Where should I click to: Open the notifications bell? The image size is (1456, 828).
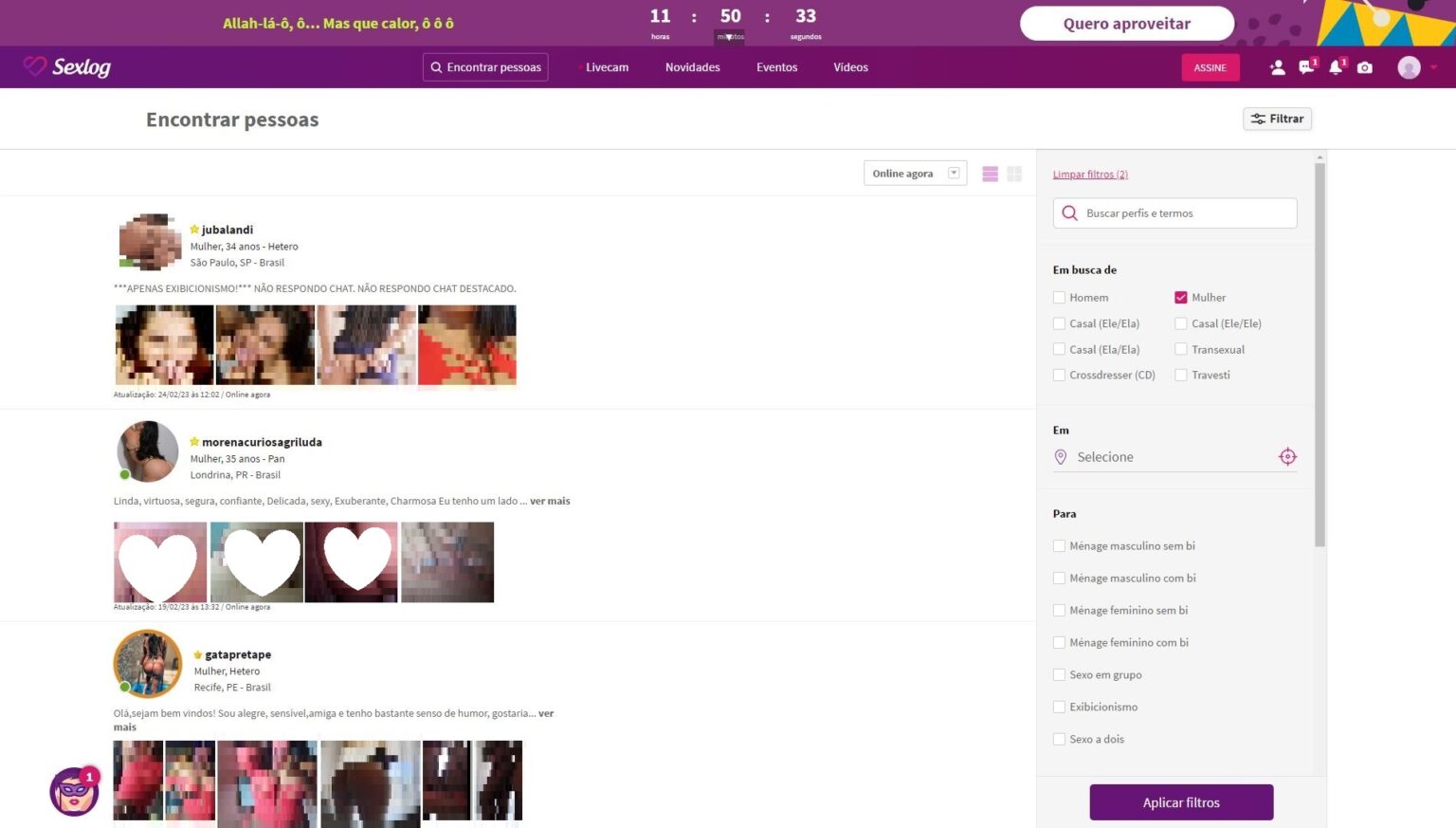click(1336, 67)
